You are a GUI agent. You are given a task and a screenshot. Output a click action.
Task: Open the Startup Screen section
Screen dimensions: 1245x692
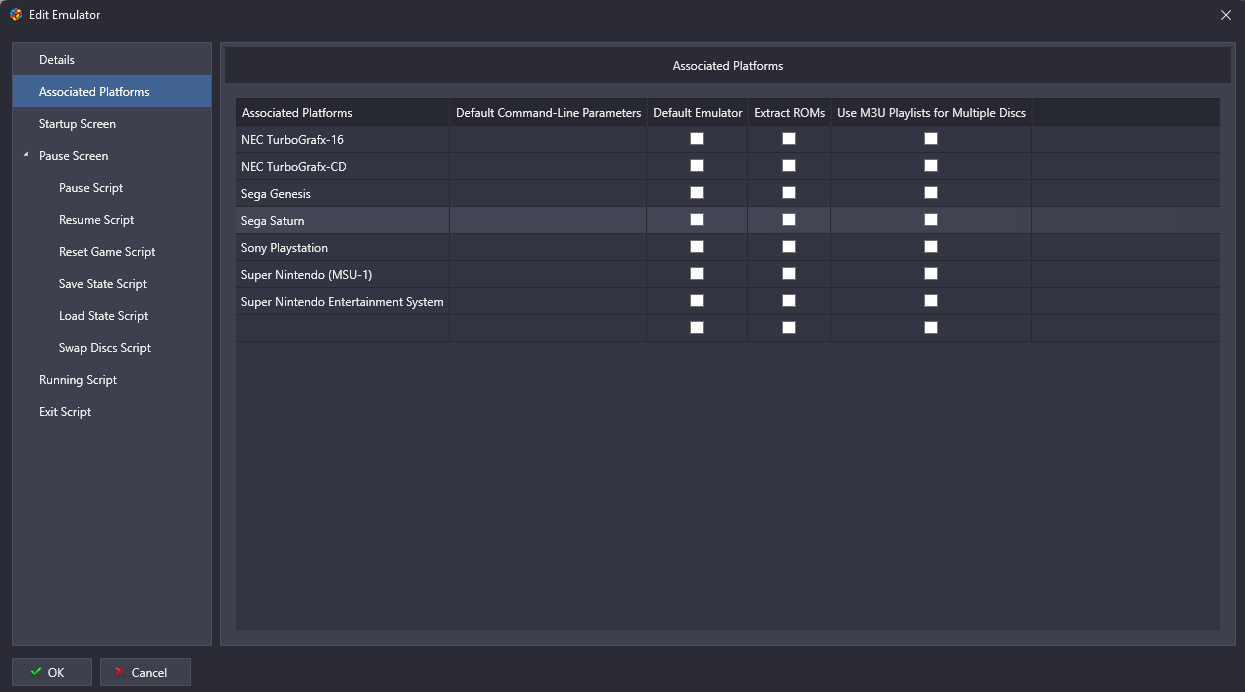[x=111, y=124]
